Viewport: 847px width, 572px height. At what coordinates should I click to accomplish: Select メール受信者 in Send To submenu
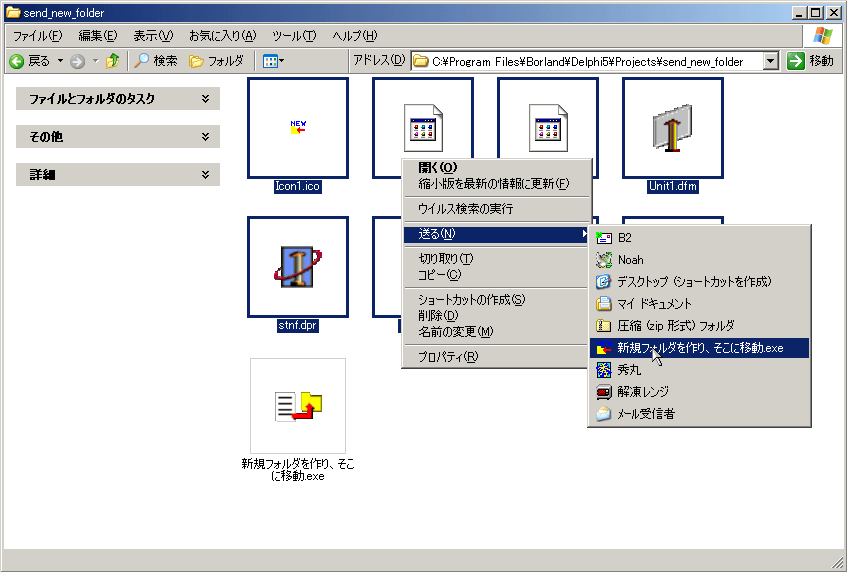click(645, 414)
